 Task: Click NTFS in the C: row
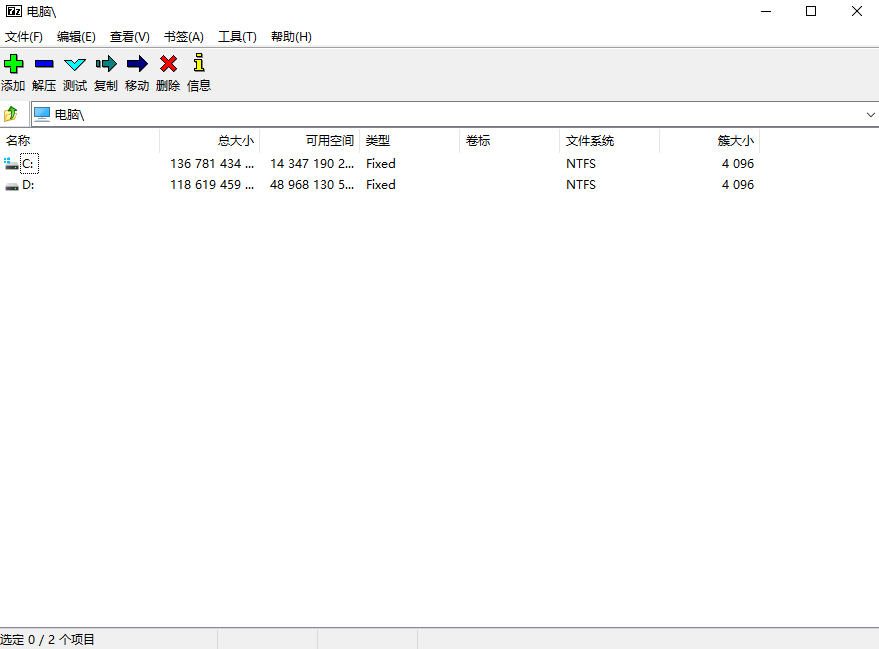(x=581, y=164)
